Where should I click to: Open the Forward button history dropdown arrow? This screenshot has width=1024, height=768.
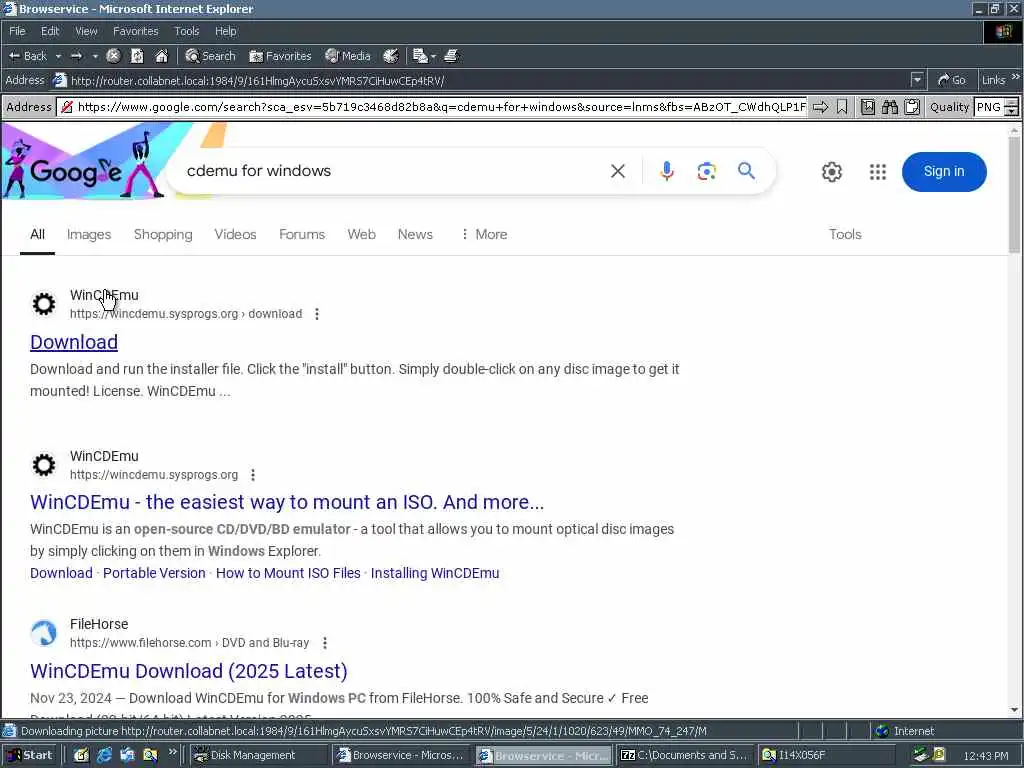(95, 56)
